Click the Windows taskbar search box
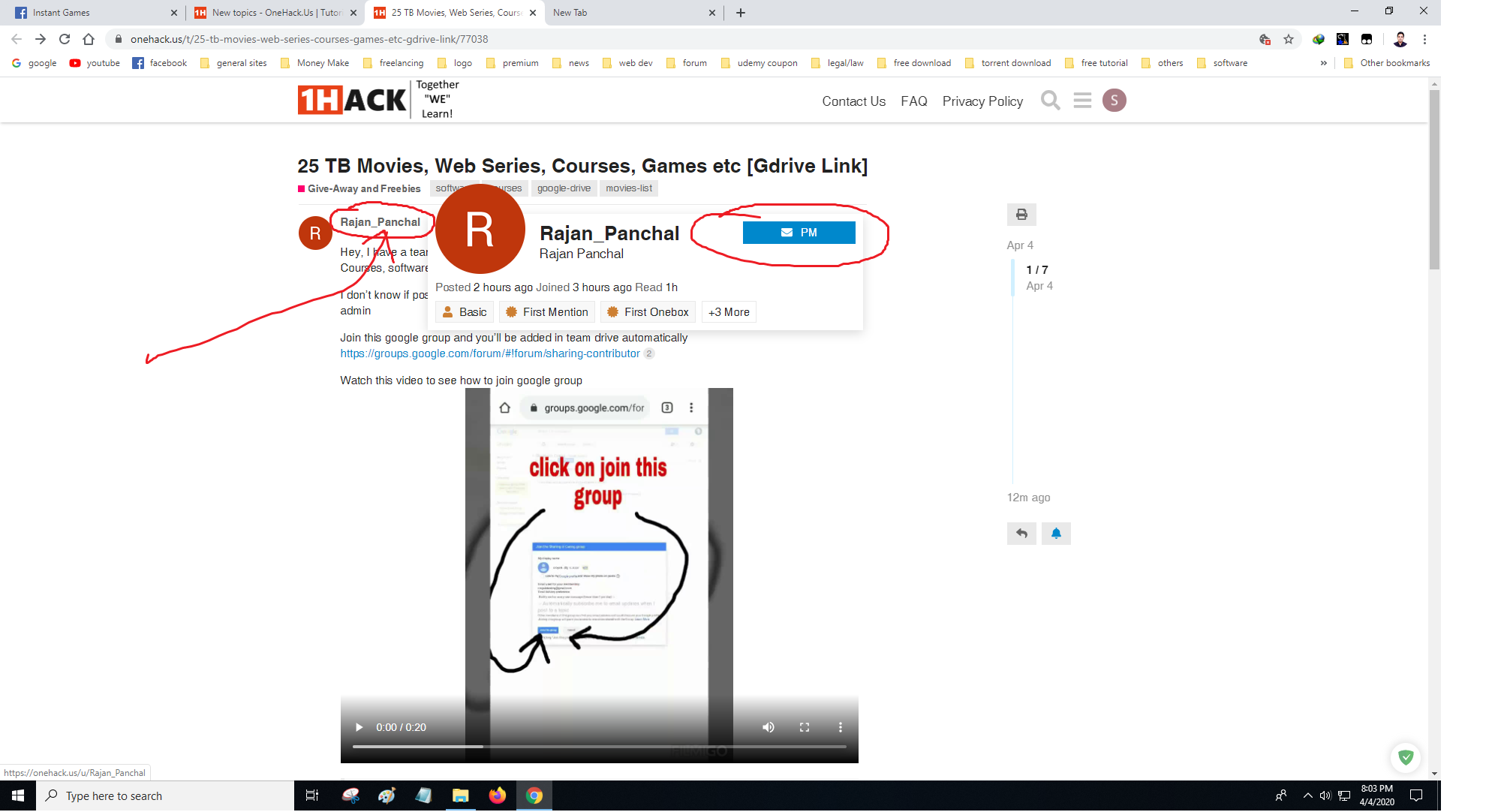Image resolution: width=1501 pixels, height=812 pixels. pos(165,796)
